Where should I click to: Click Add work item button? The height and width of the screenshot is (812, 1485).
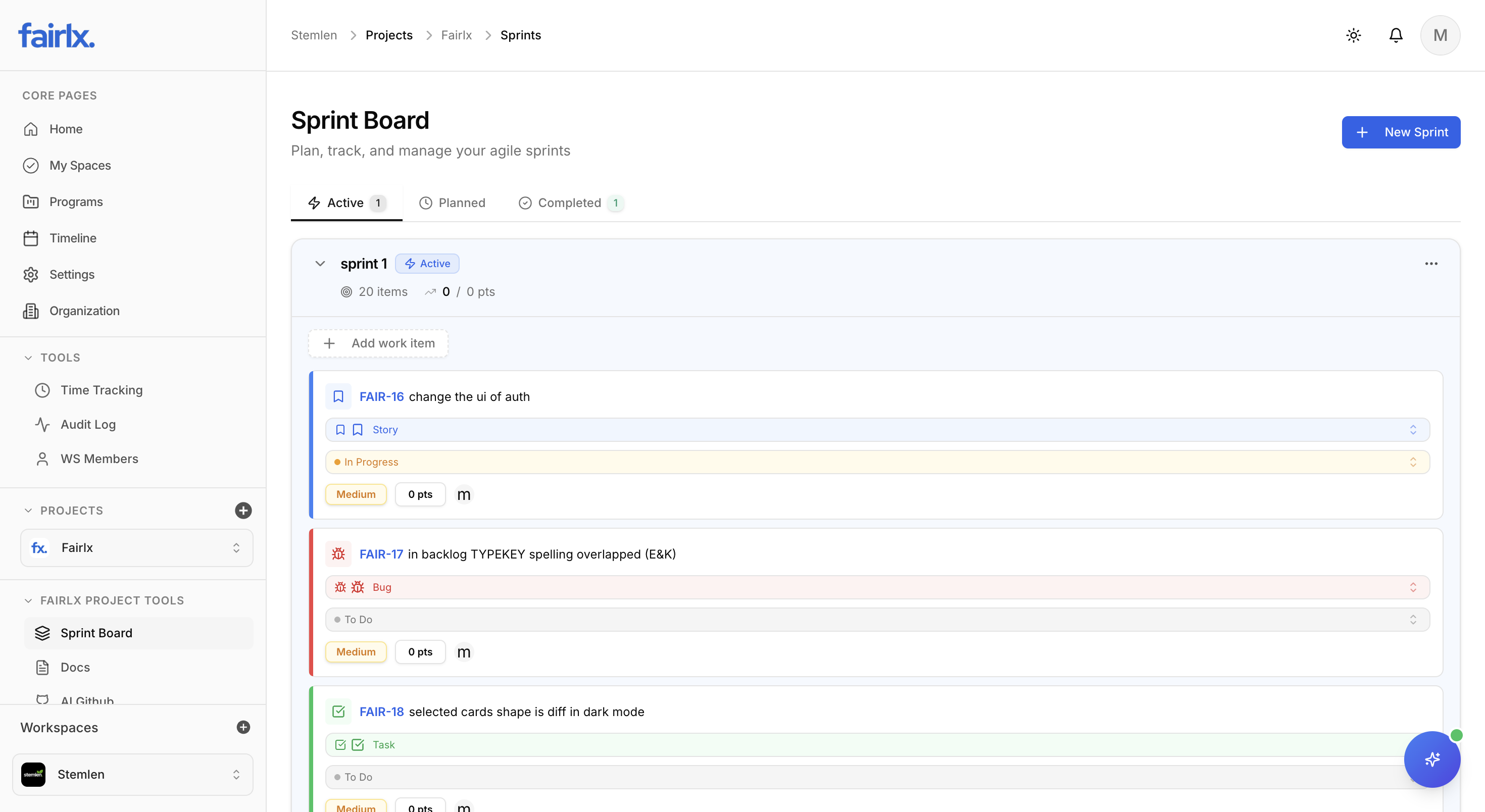coord(378,343)
